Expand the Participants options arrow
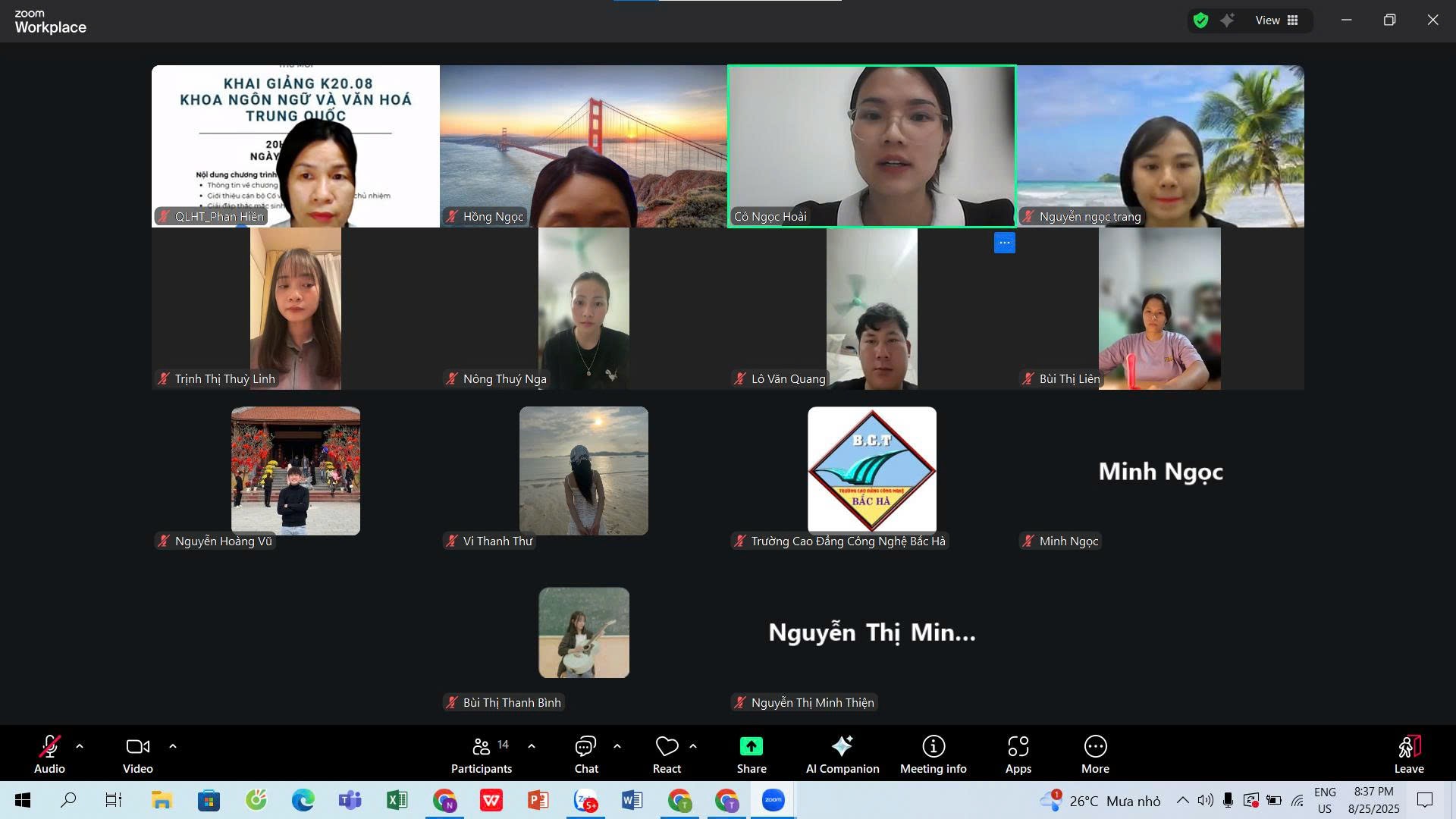The width and height of the screenshot is (1456, 819). tap(532, 746)
